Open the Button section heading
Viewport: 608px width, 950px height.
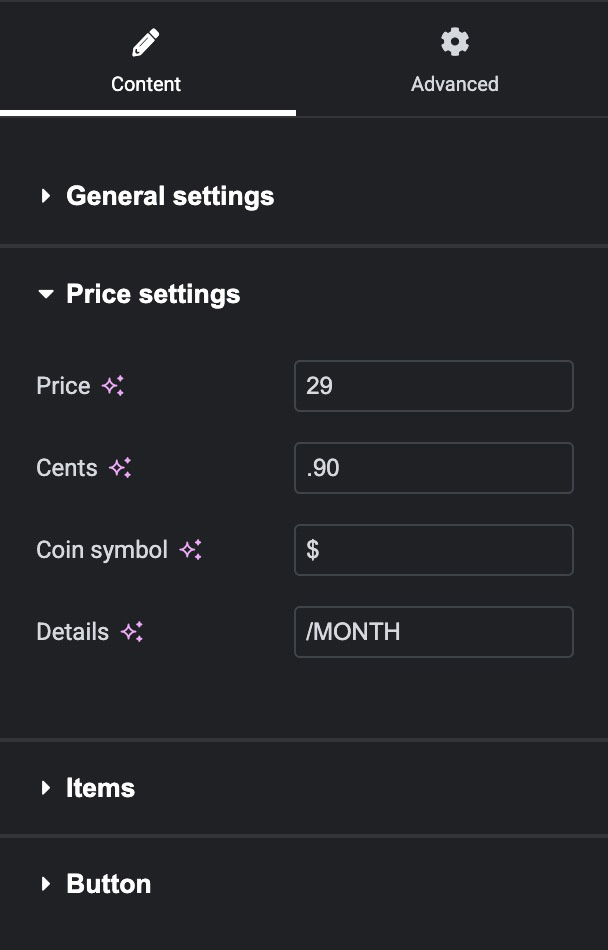pos(108,884)
